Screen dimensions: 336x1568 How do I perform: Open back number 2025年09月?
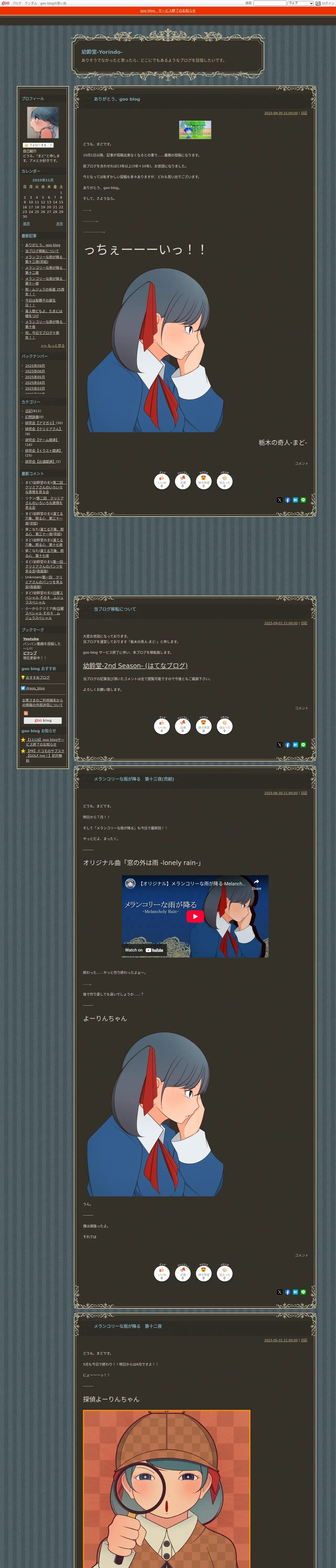(35, 366)
